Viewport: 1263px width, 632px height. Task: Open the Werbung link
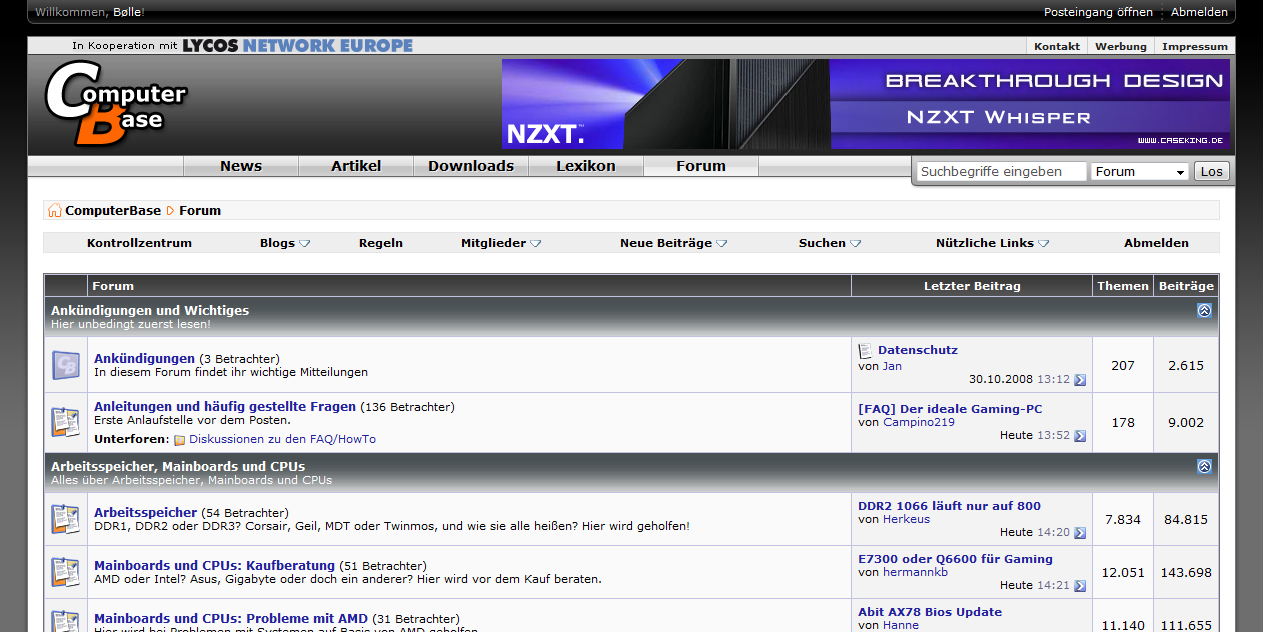(x=1121, y=46)
